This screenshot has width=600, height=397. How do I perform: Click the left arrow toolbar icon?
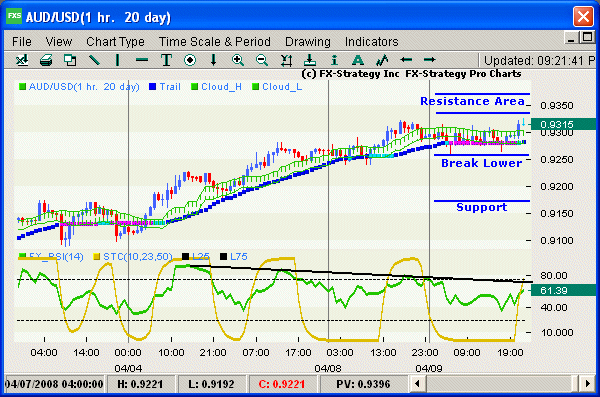(406, 60)
